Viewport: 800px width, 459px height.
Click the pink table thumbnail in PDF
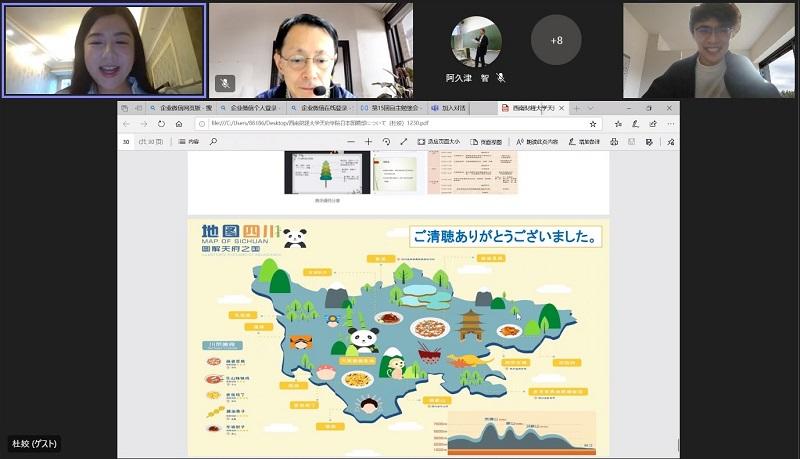(x=472, y=172)
